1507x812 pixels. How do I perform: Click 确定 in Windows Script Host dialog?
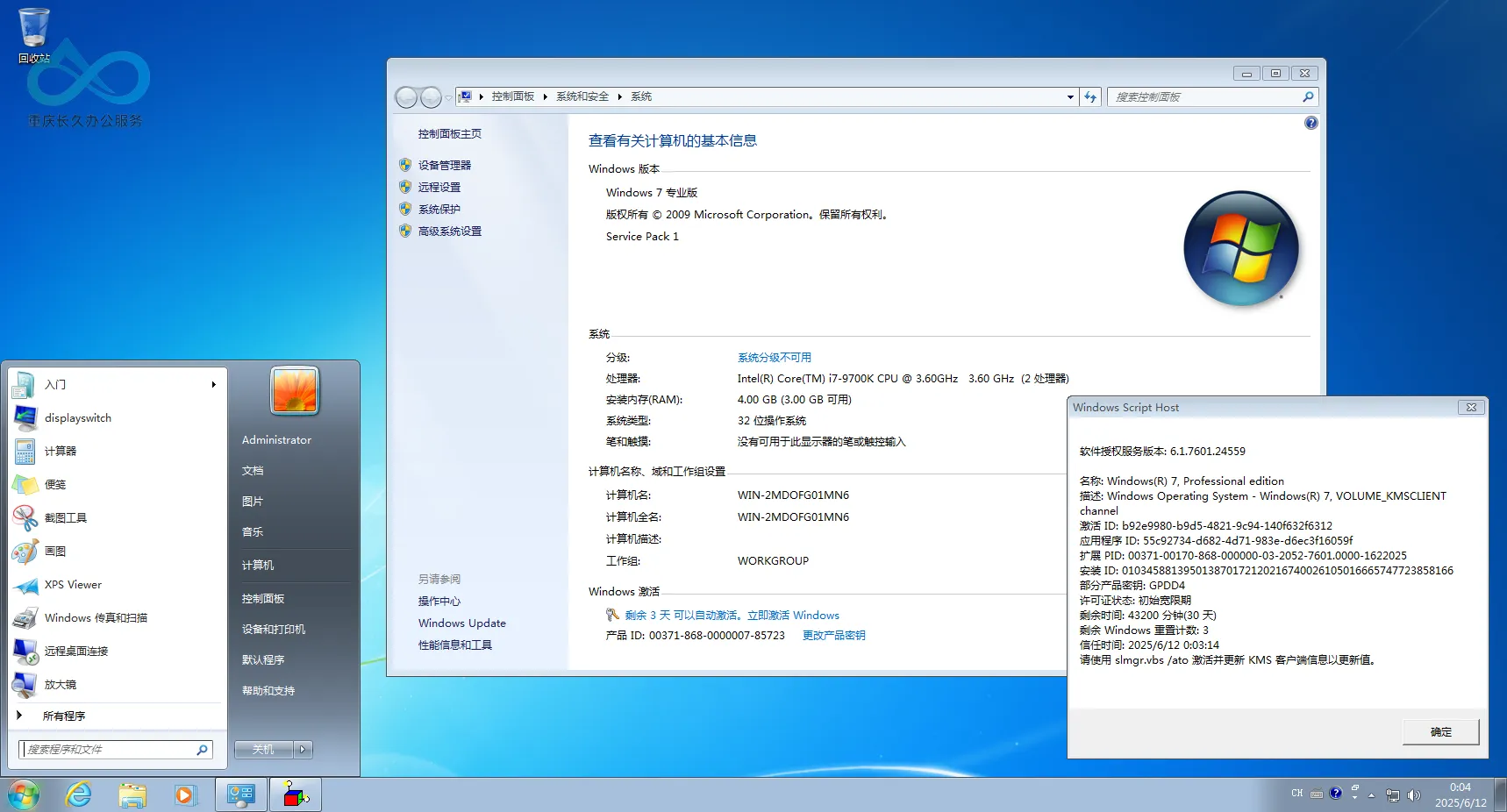1441,732
